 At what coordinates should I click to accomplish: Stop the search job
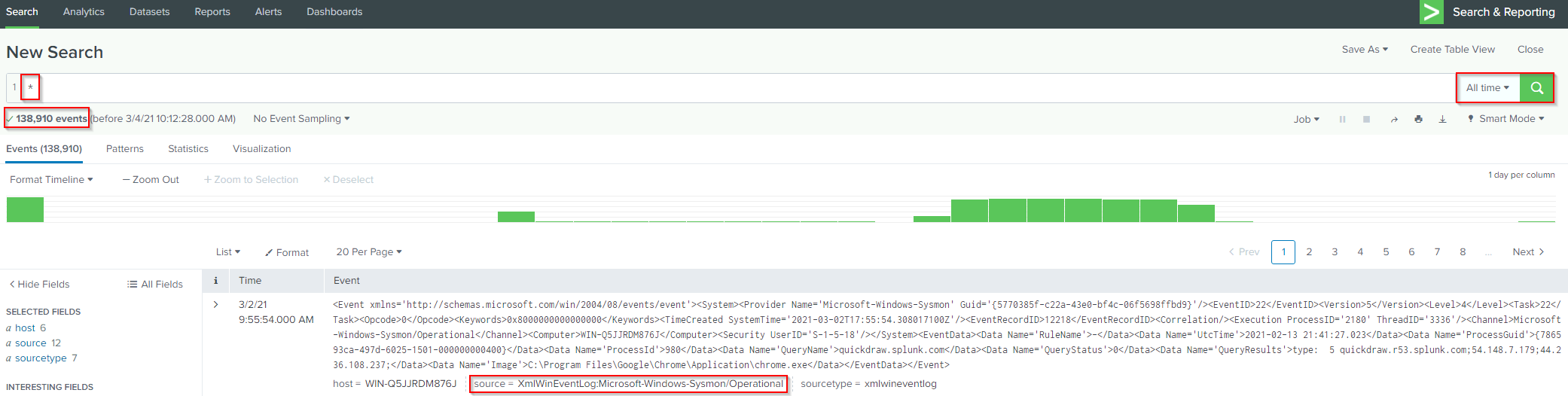click(1366, 119)
